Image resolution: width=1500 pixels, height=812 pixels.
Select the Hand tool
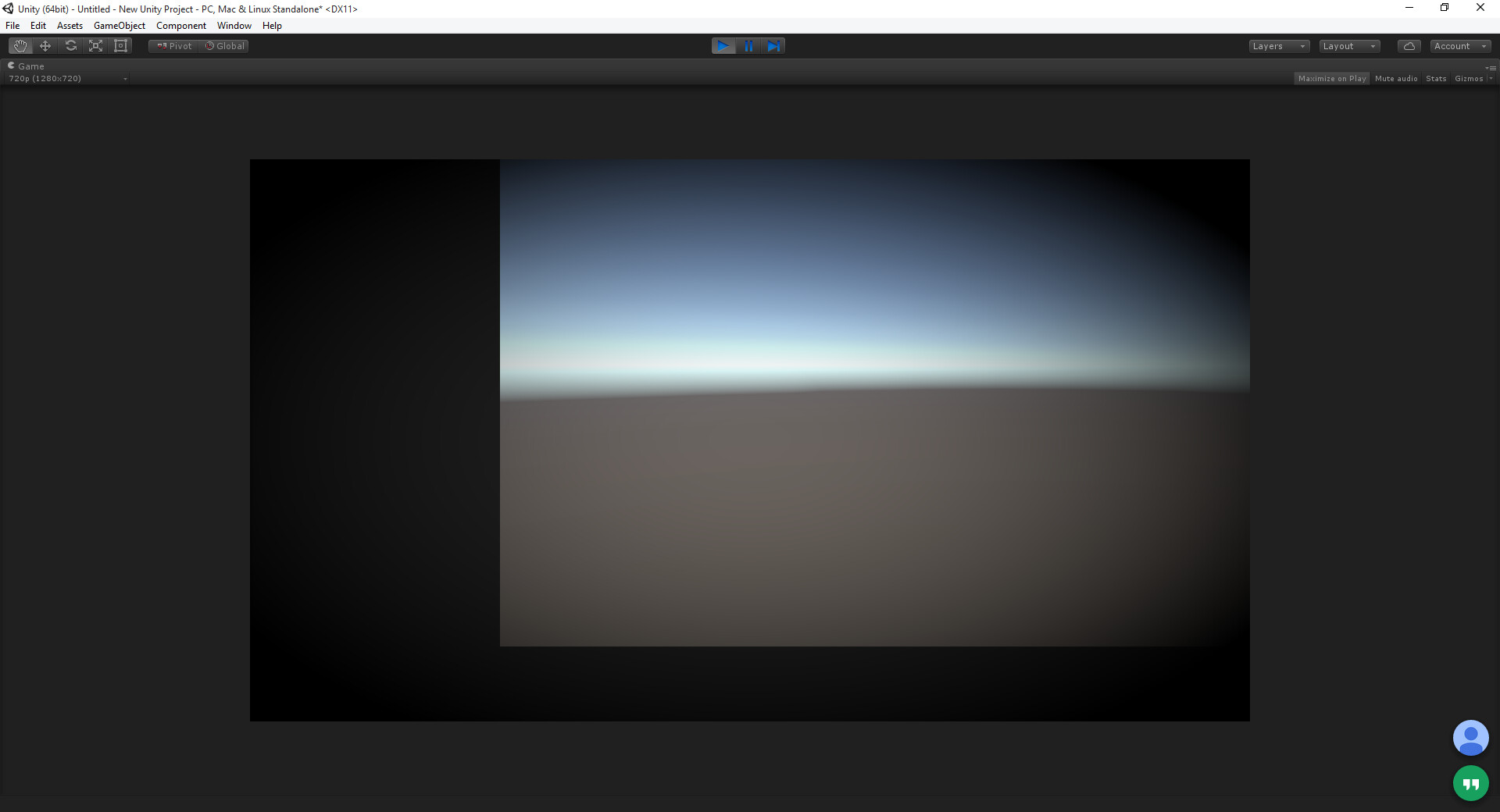[x=20, y=46]
